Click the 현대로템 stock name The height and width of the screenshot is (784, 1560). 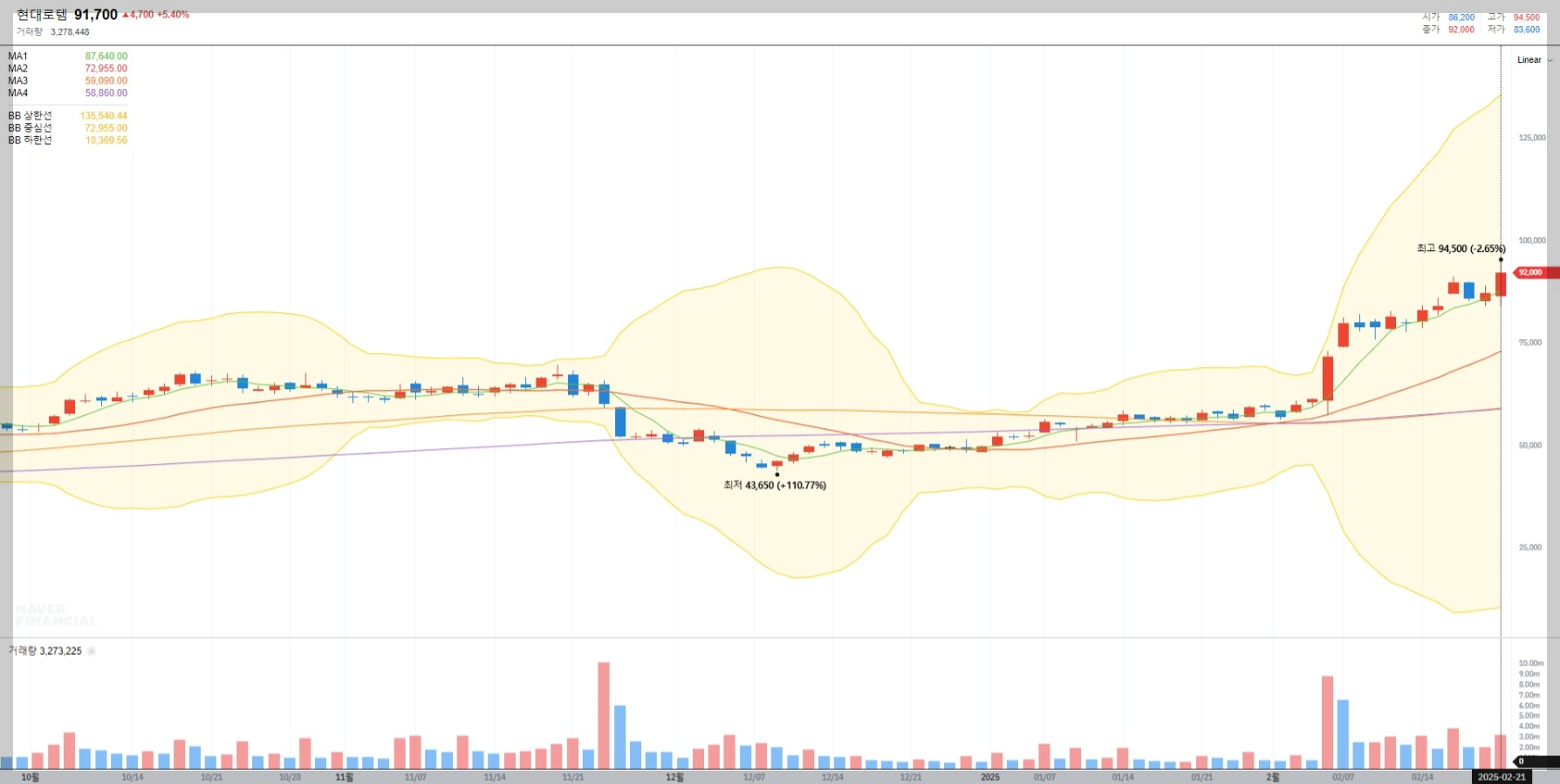(42, 15)
